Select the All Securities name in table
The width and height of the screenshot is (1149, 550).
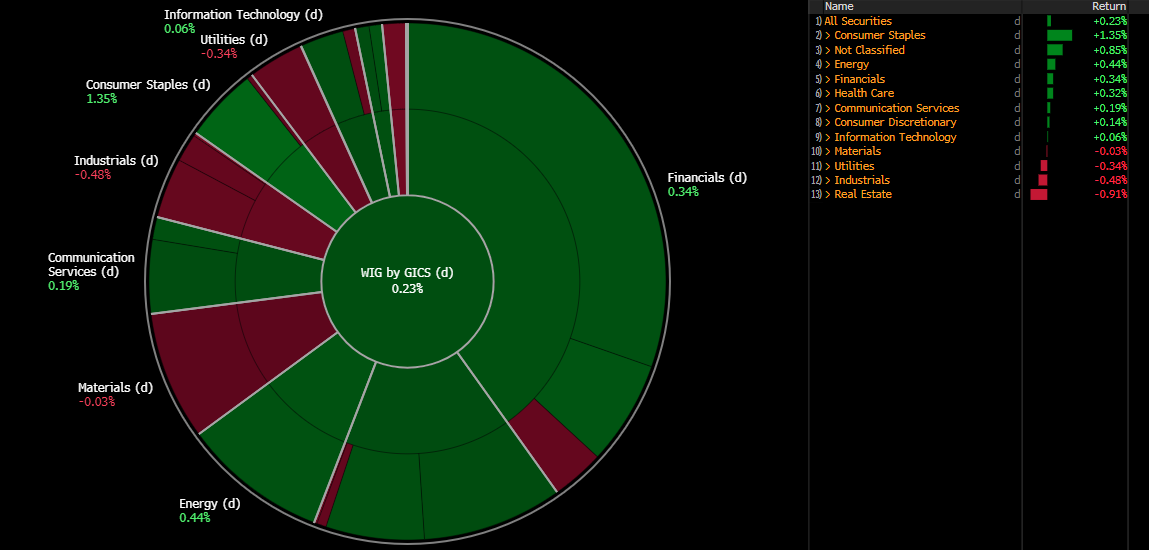pos(857,21)
